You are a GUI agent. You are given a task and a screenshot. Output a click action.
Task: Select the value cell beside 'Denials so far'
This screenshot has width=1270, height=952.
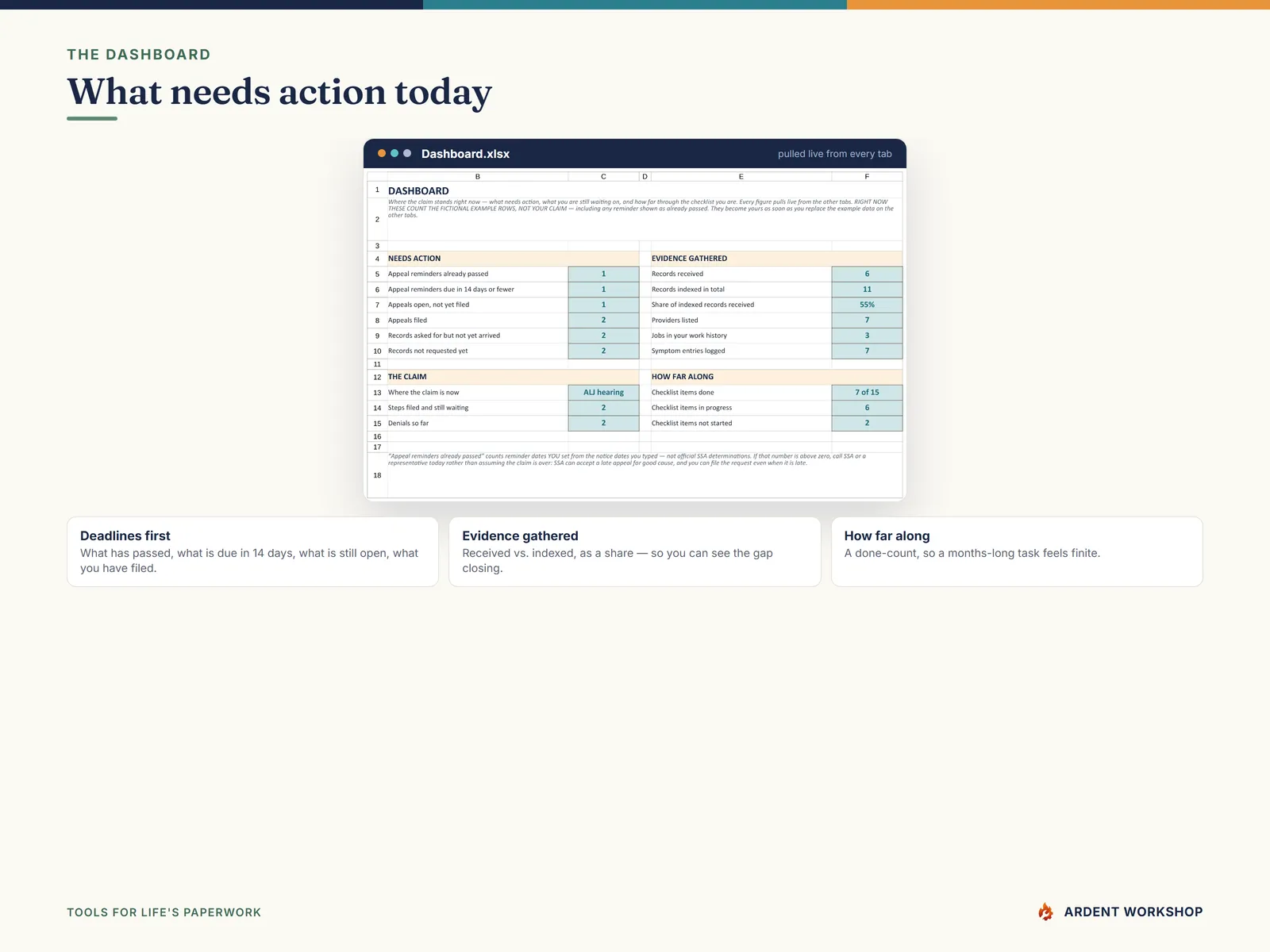point(603,423)
